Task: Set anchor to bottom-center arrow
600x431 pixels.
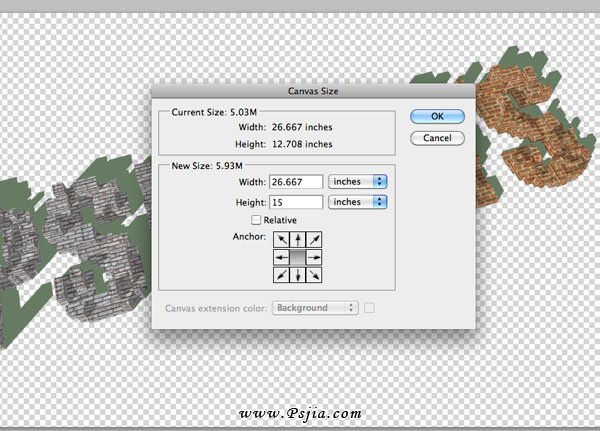Action: [x=299, y=273]
